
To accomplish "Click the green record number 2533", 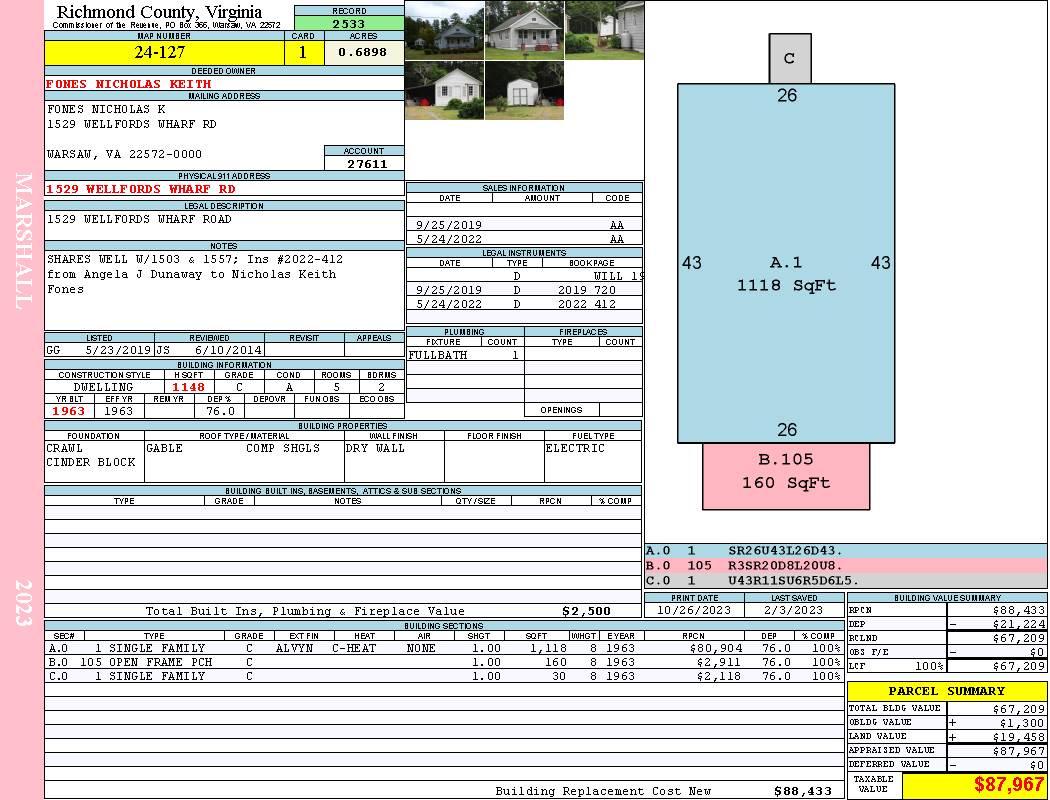I will point(349,23).
